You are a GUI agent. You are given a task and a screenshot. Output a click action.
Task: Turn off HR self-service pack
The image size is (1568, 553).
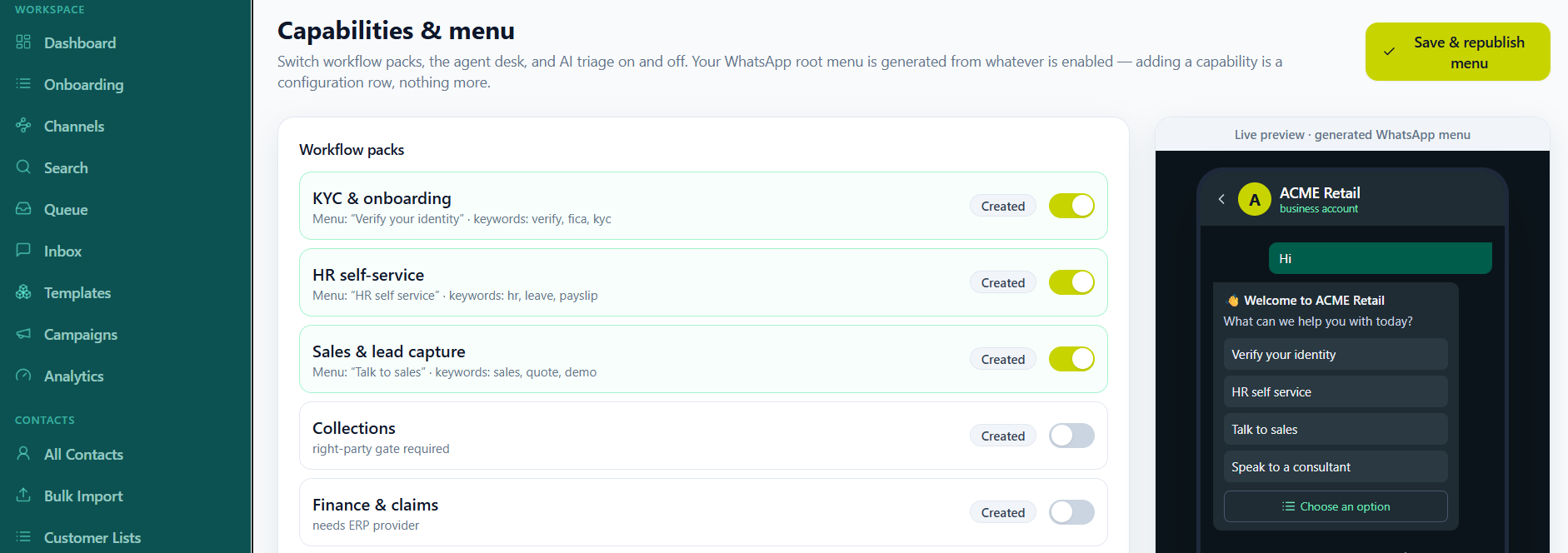coord(1071,282)
